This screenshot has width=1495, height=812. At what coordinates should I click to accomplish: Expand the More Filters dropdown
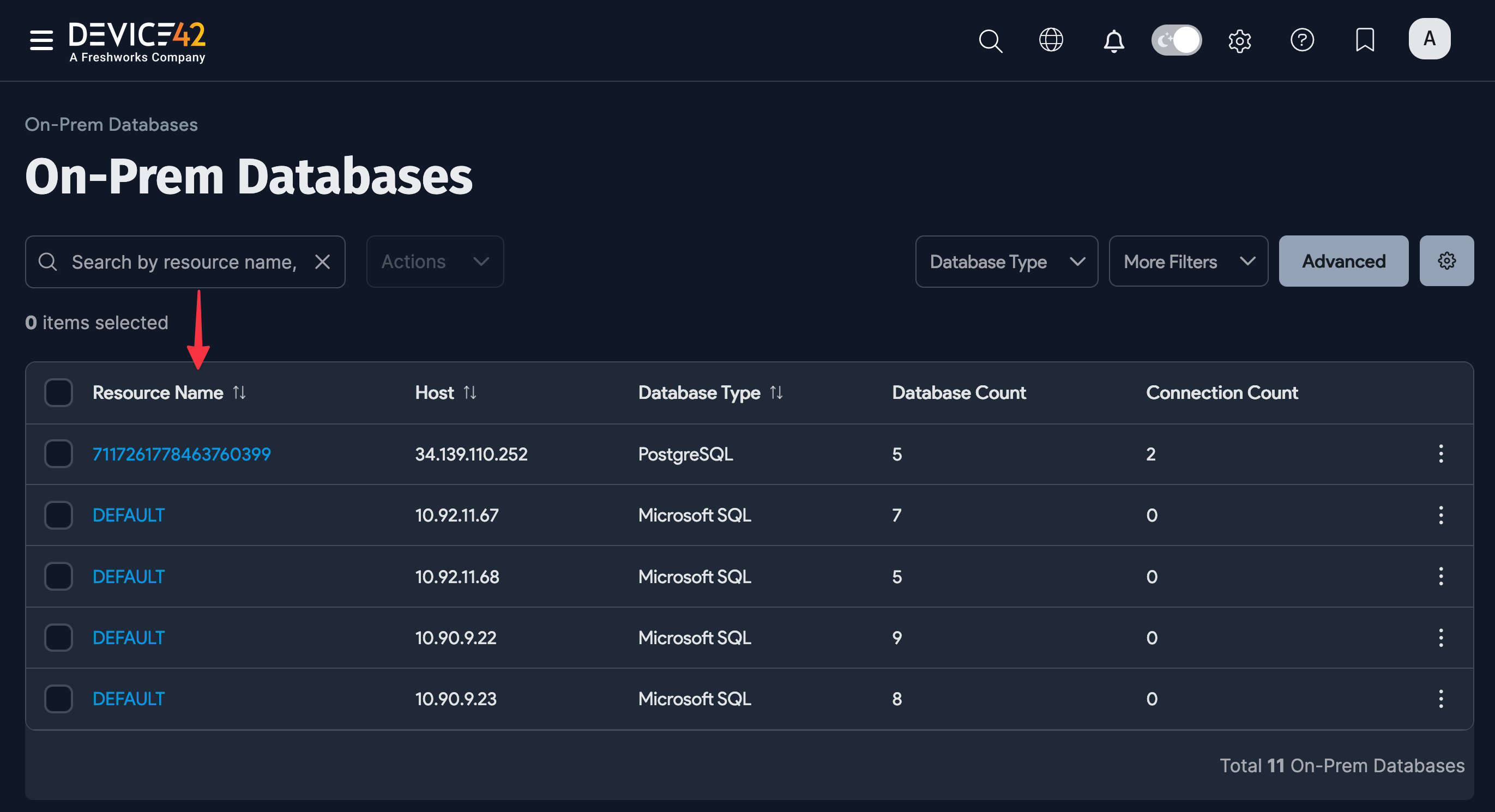(x=1187, y=261)
